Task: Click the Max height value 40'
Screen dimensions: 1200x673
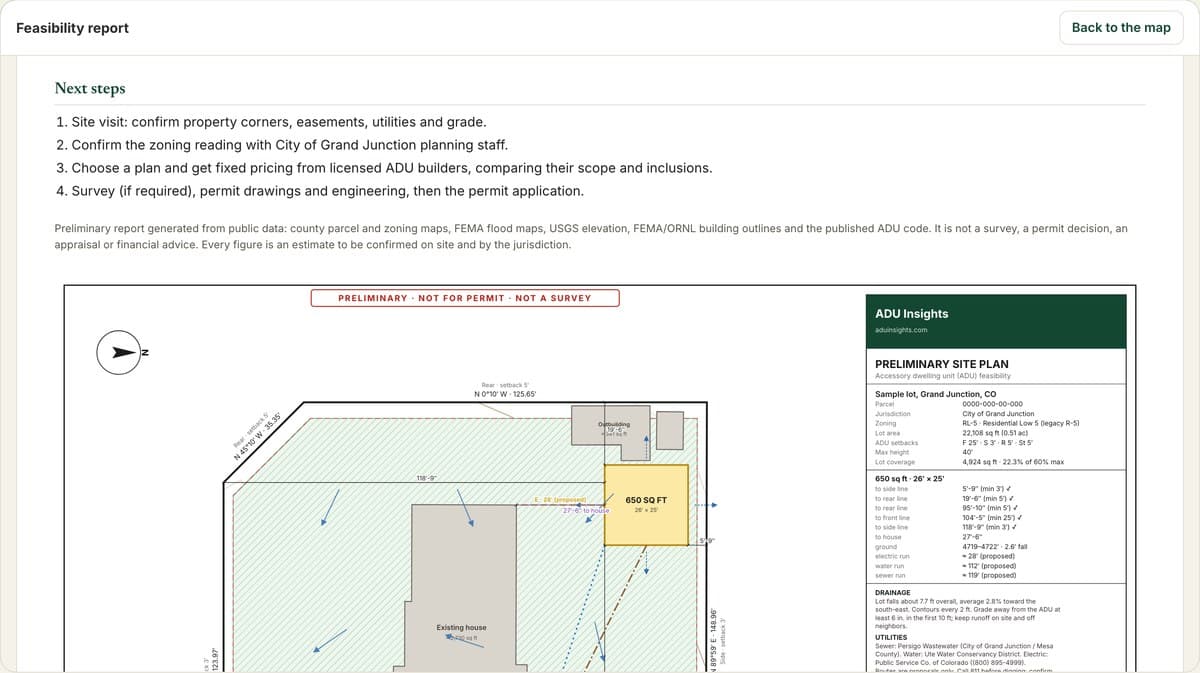Action: [x=967, y=452]
